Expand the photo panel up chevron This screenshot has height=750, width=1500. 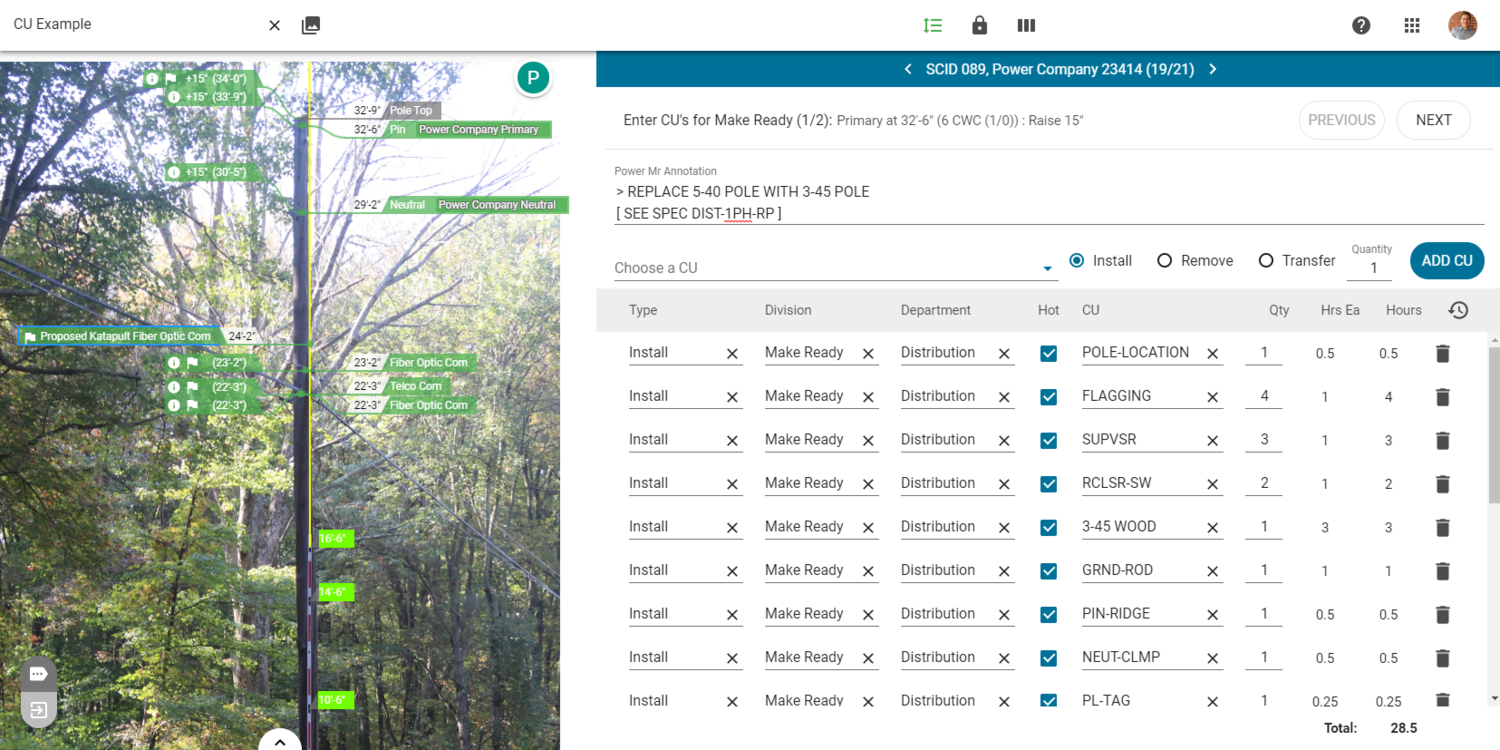[x=280, y=741]
